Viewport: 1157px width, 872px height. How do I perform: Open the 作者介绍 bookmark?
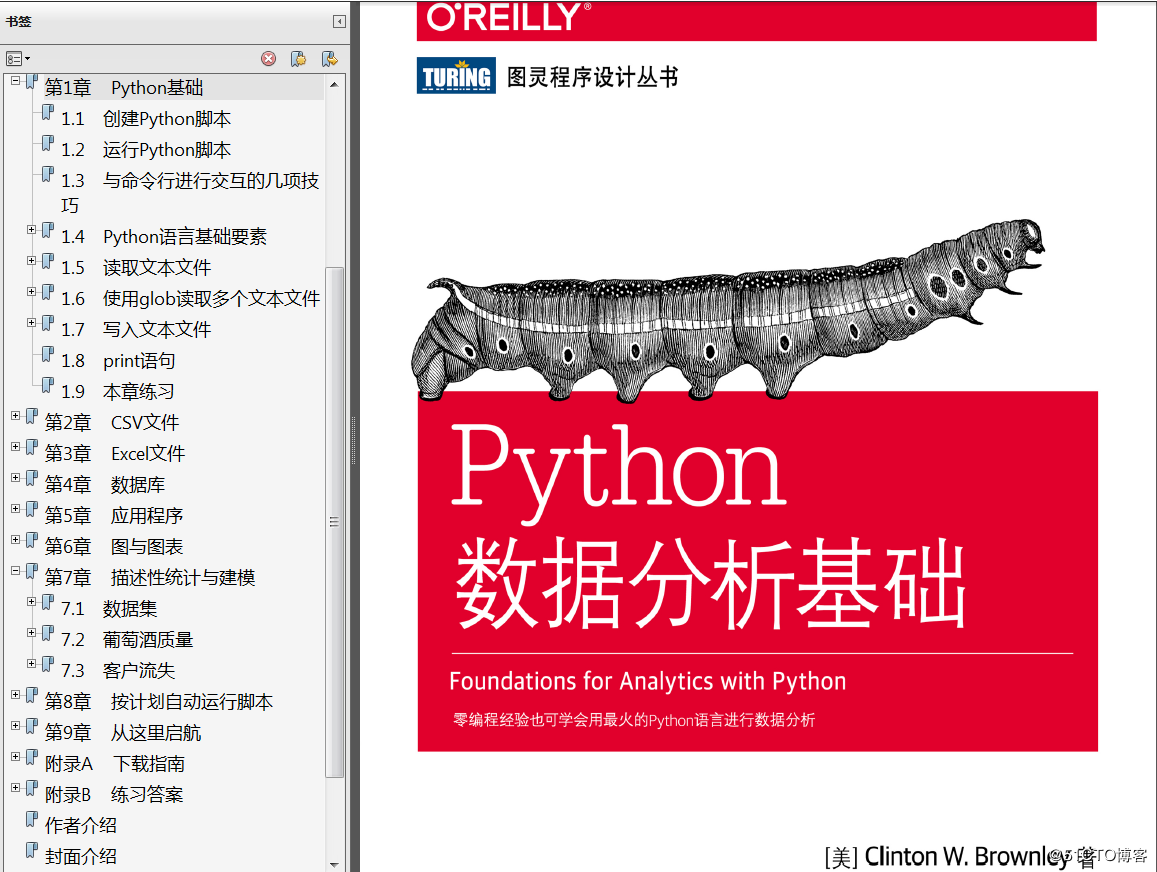pos(80,826)
